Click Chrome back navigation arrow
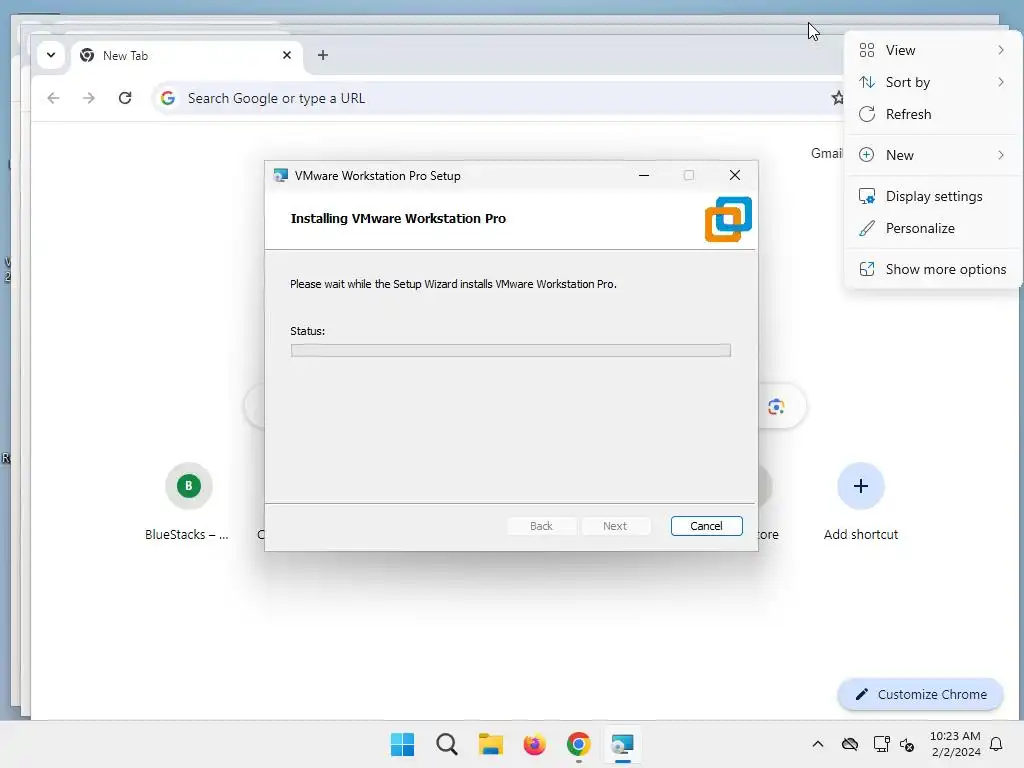This screenshot has height=768, width=1024. click(54, 98)
